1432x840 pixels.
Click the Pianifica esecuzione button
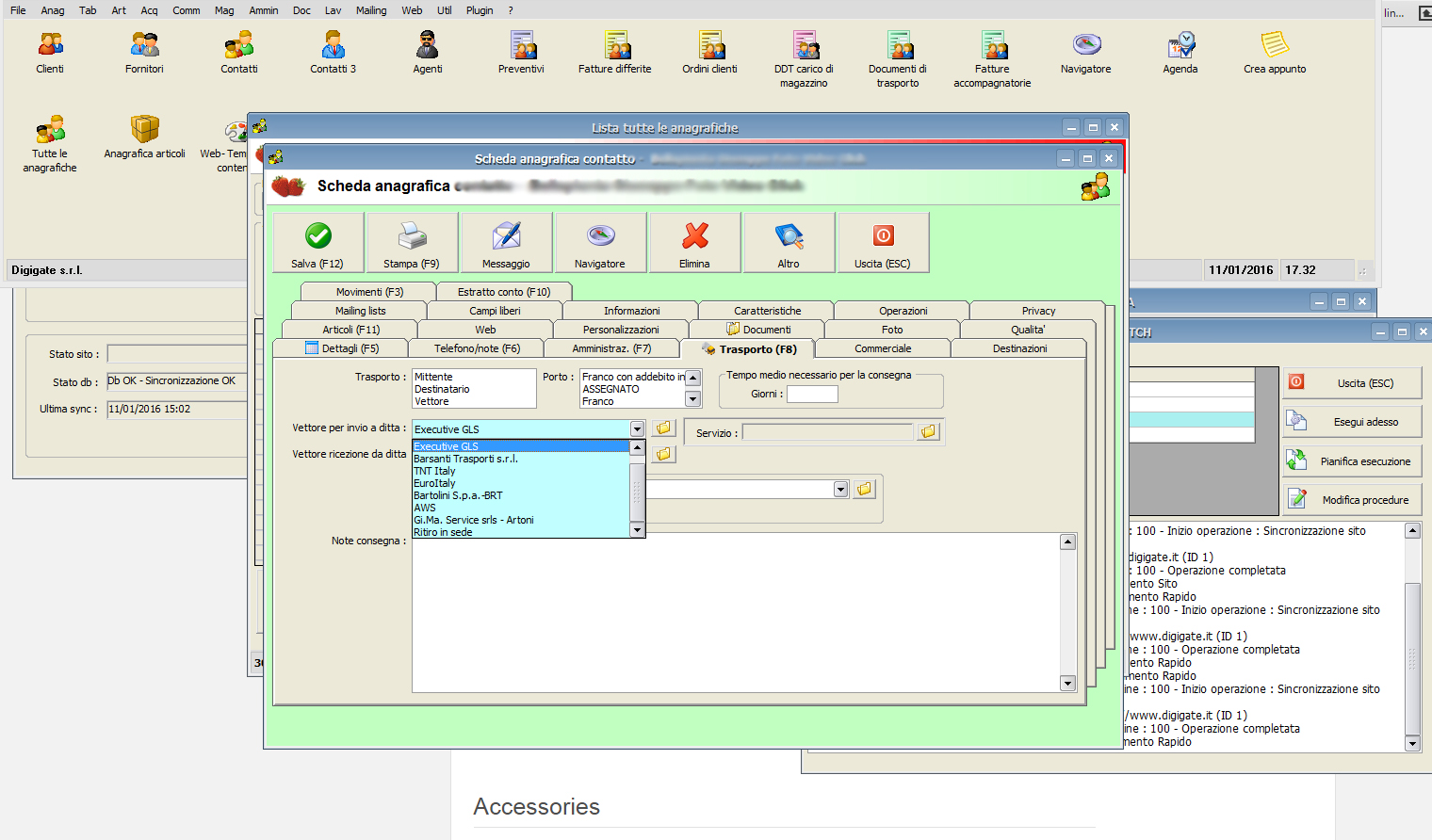tap(1353, 461)
